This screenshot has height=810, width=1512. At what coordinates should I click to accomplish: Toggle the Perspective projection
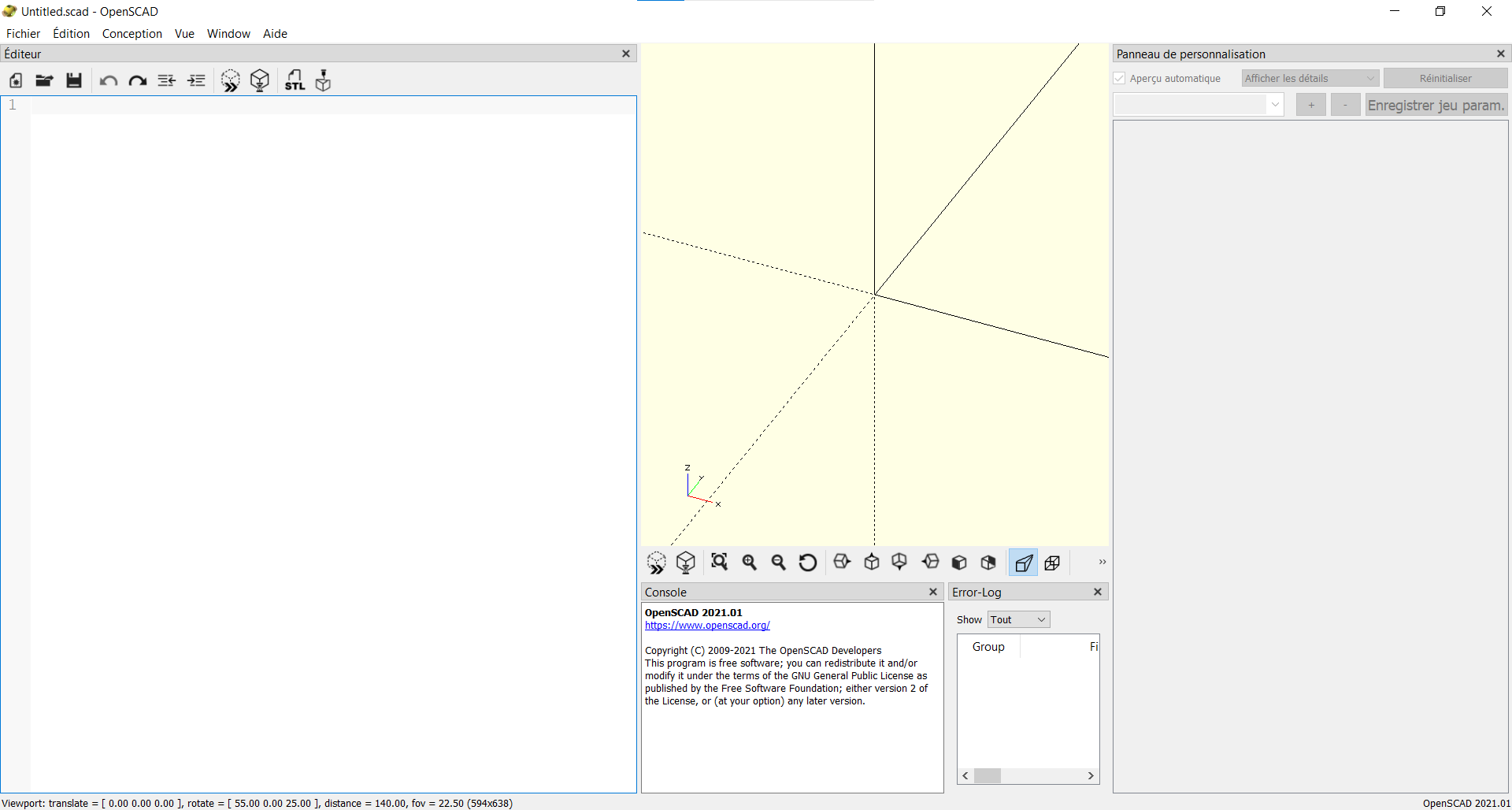point(1023,563)
